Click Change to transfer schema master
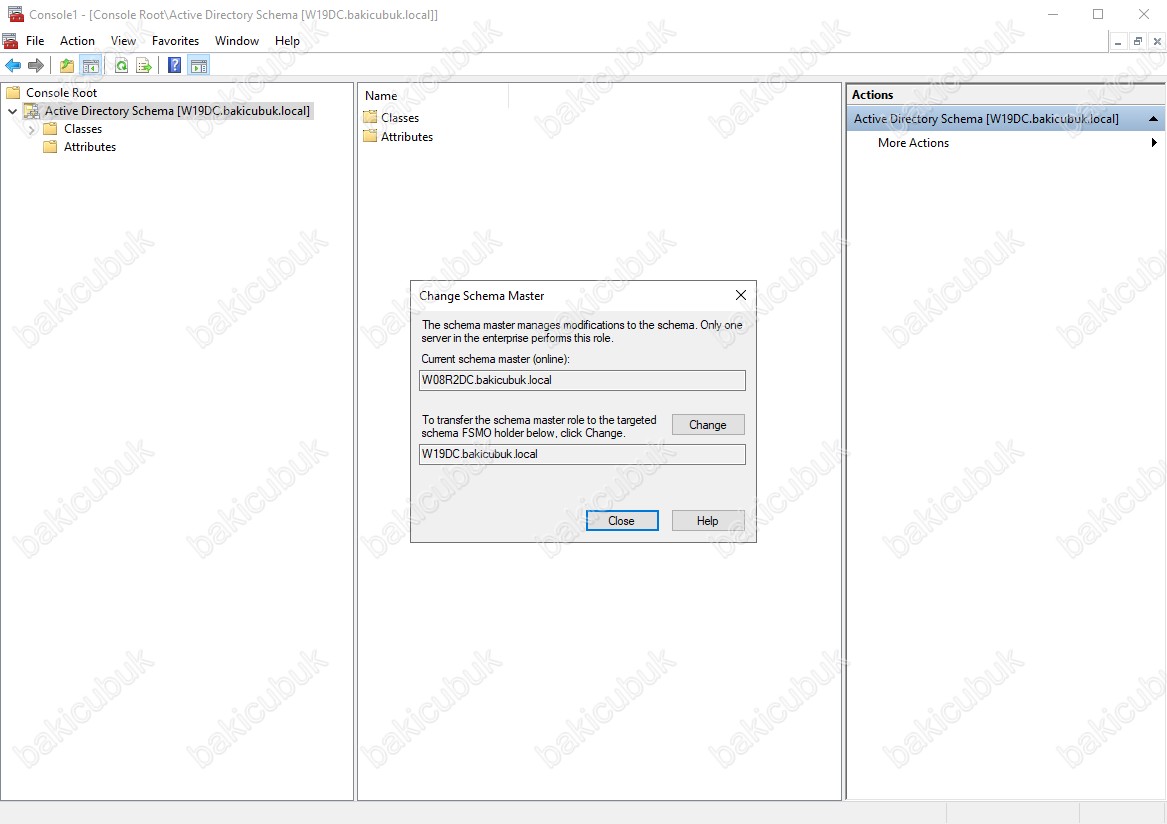The width and height of the screenshot is (1167, 824). [x=708, y=424]
